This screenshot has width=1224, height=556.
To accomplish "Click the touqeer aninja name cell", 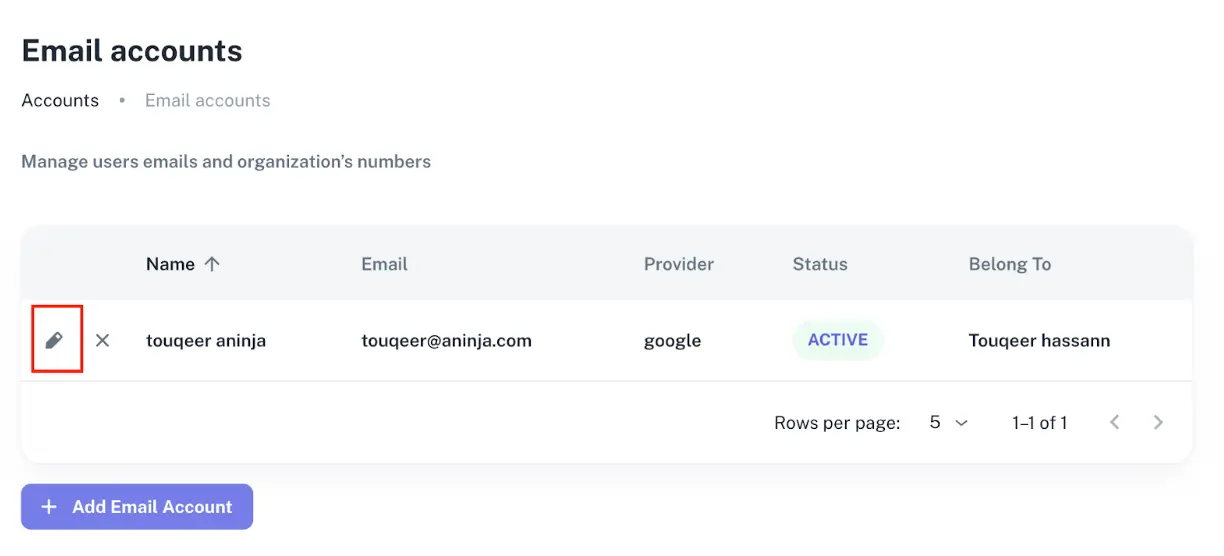I will [x=205, y=341].
